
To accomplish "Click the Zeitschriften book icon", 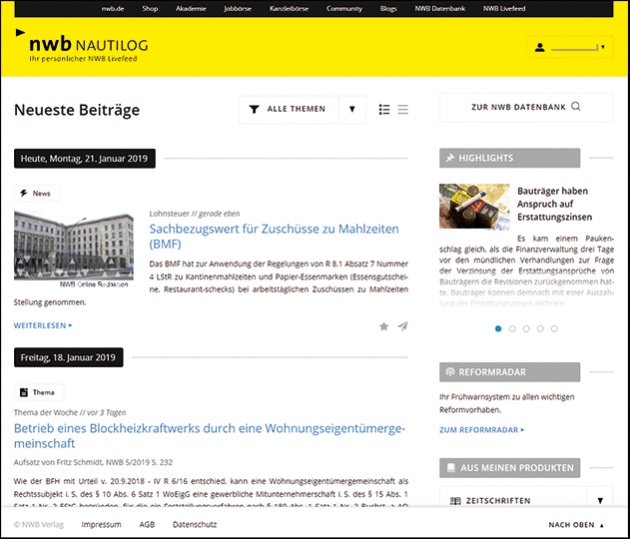I will (455, 501).
